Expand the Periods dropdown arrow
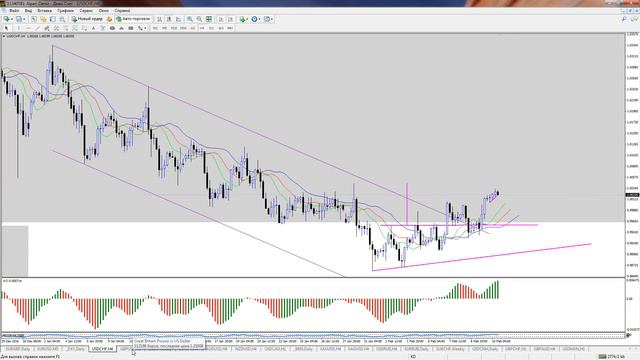Image resolution: width=640 pixels, height=360 pixels. 260,19
